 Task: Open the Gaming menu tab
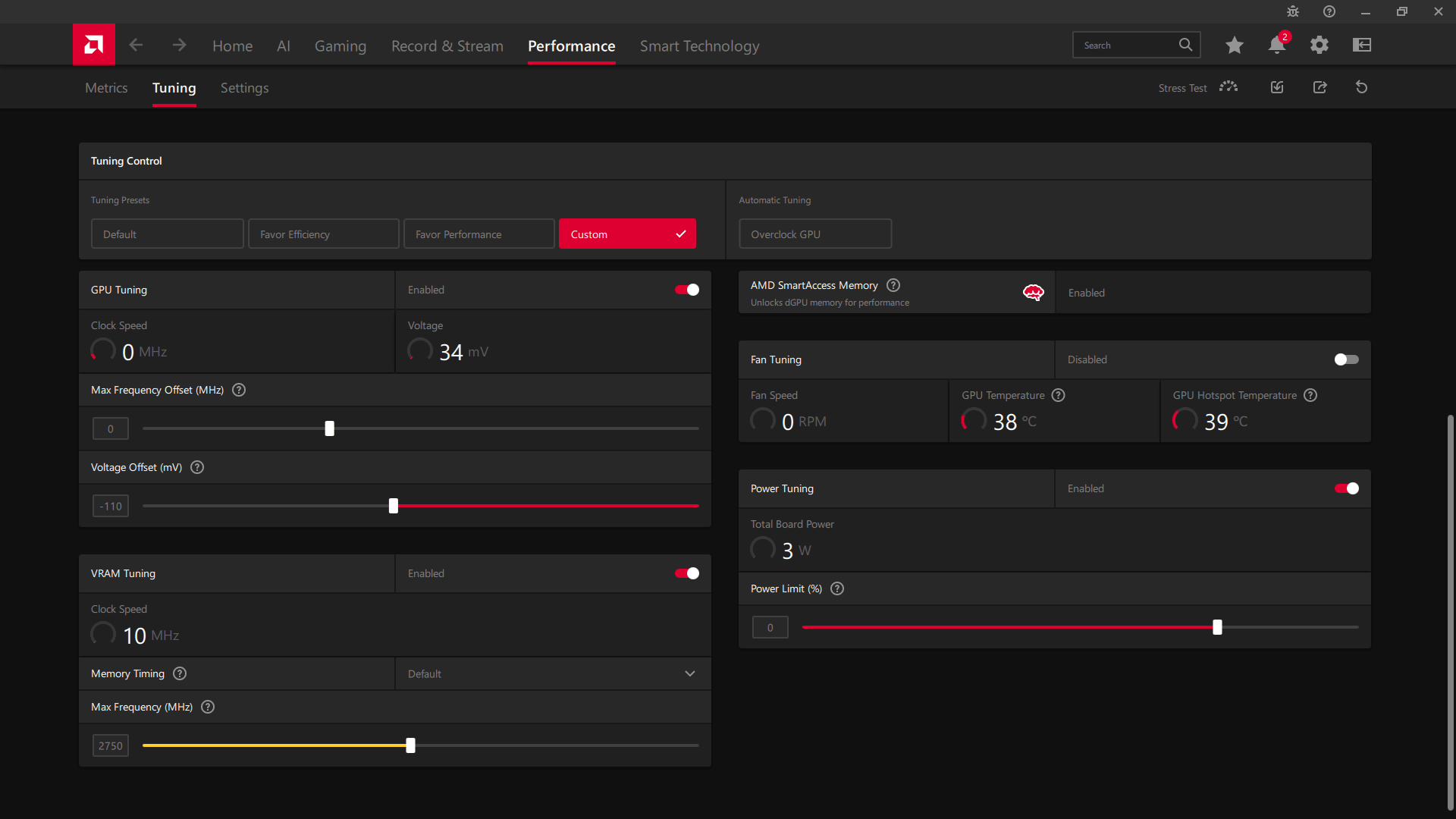[340, 46]
